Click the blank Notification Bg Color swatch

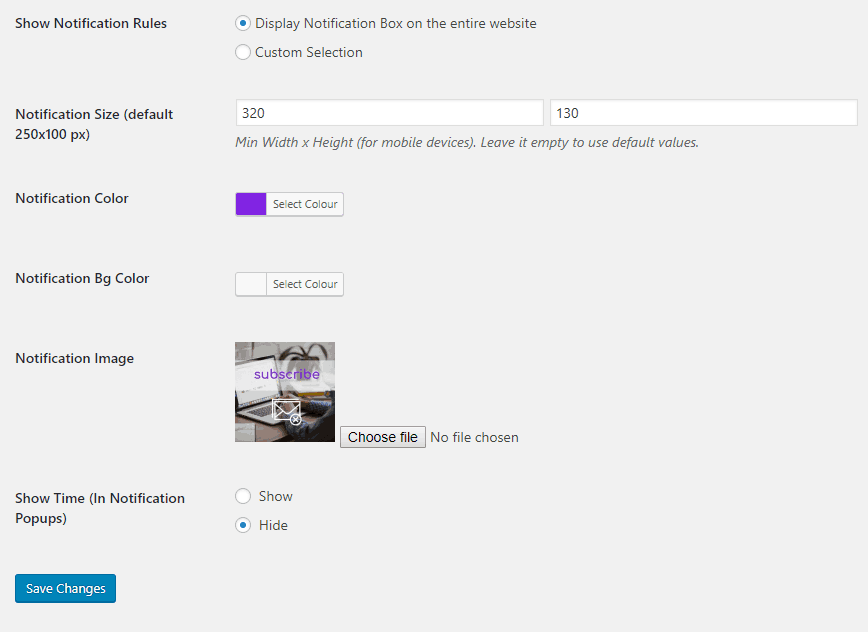tap(249, 283)
